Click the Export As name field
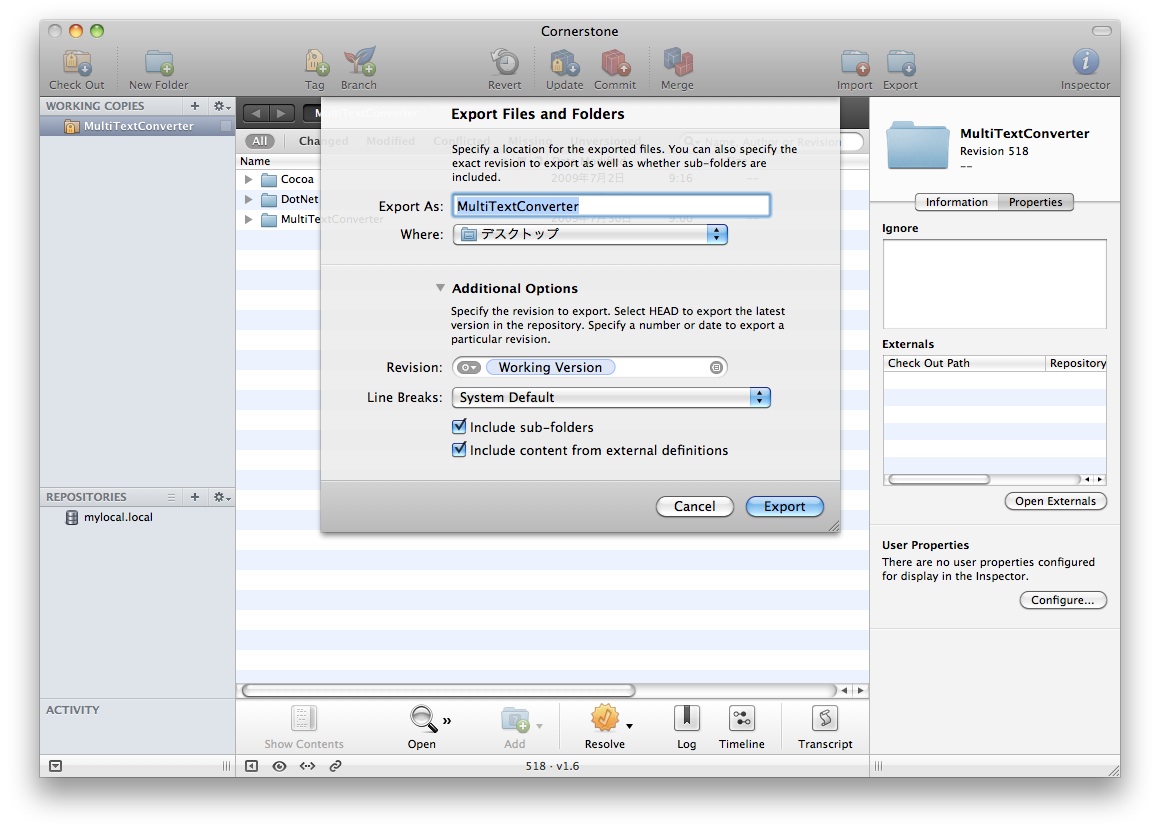 coord(611,206)
